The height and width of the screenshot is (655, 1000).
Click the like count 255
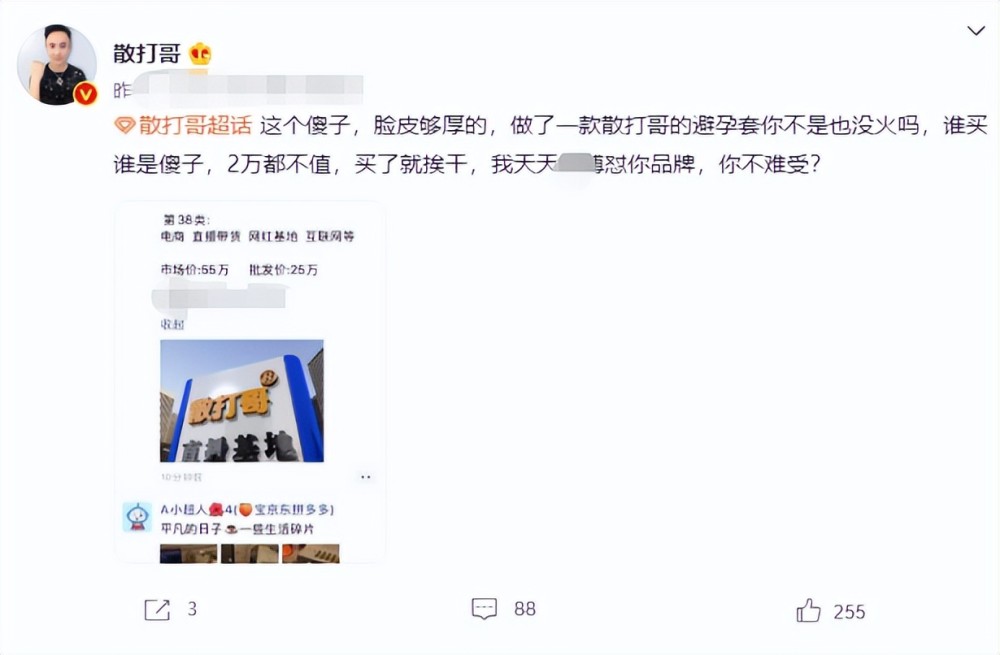[x=849, y=612]
